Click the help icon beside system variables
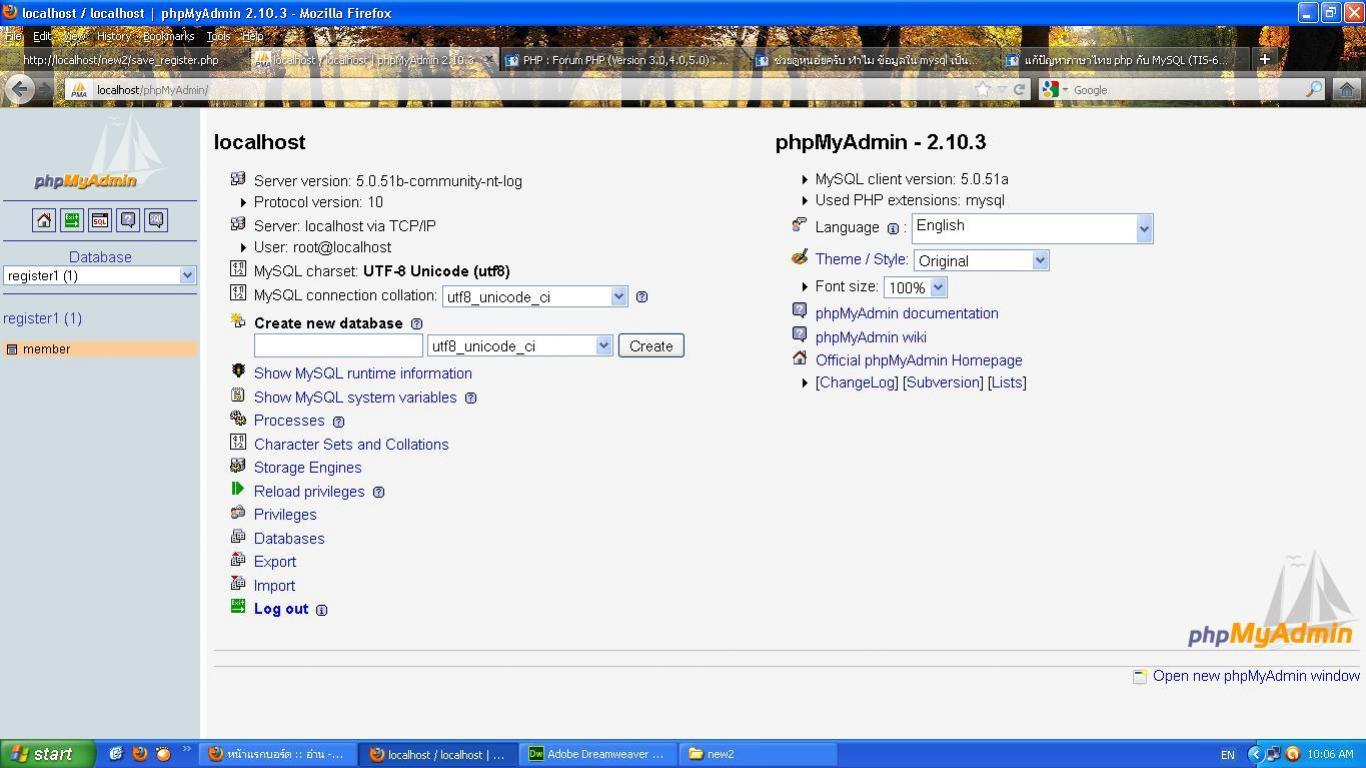1366x768 pixels. pyautogui.click(x=471, y=398)
